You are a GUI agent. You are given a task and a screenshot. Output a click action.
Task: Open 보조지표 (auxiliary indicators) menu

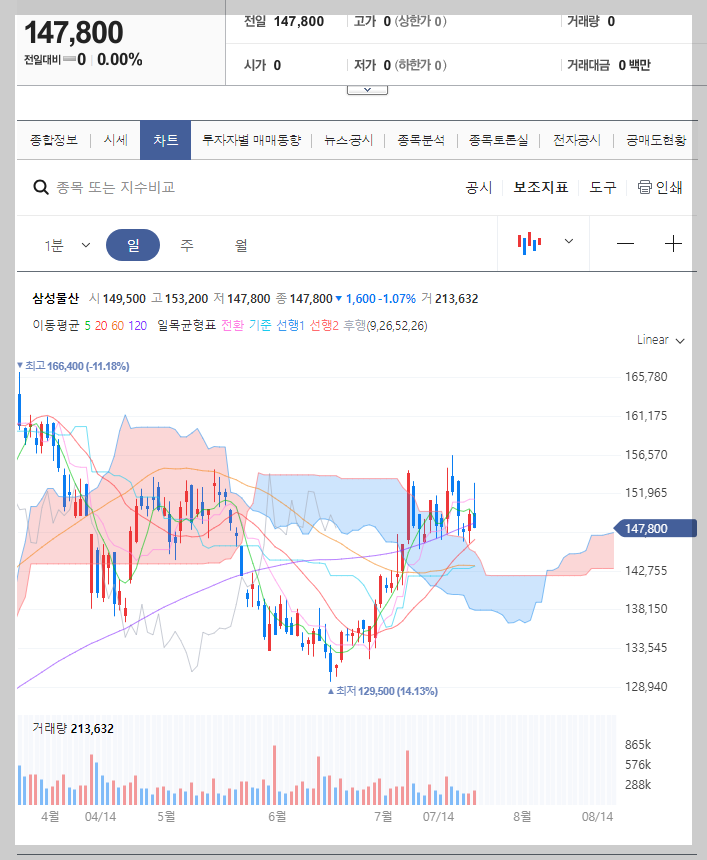pyautogui.click(x=539, y=188)
